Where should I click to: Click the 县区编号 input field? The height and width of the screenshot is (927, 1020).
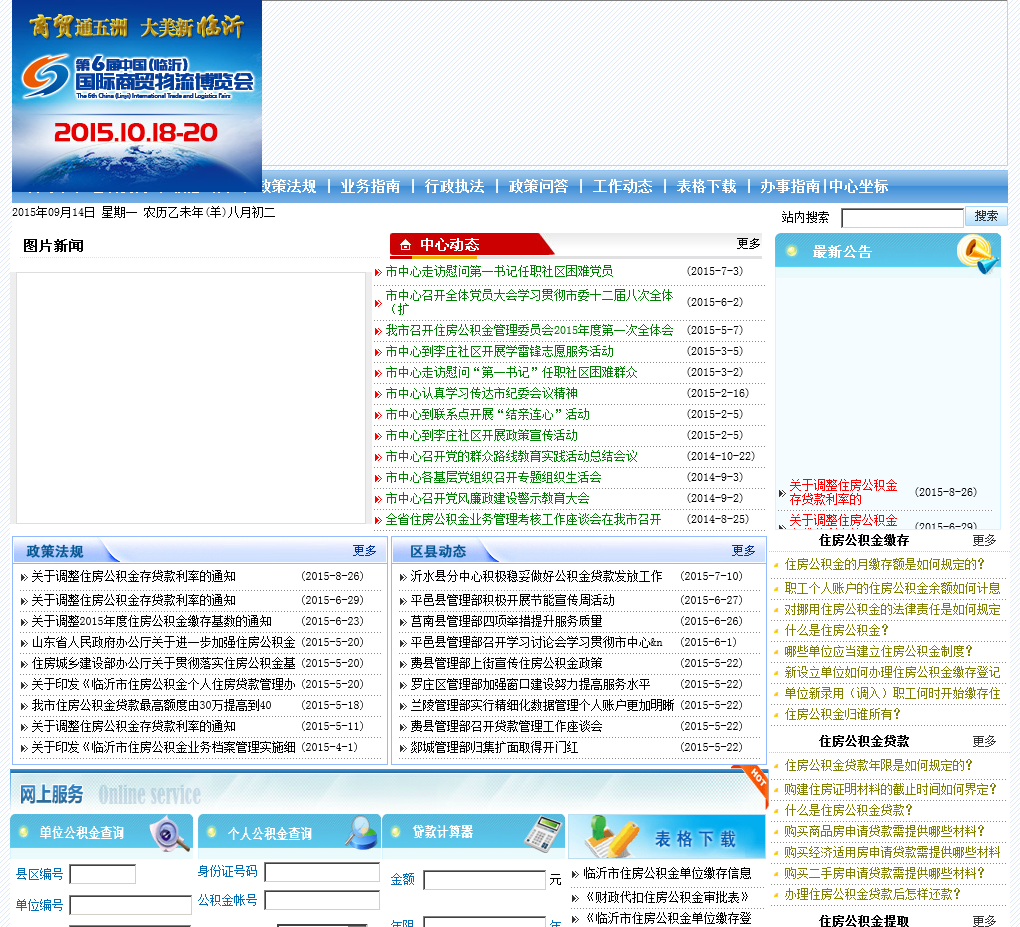[x=103, y=874]
